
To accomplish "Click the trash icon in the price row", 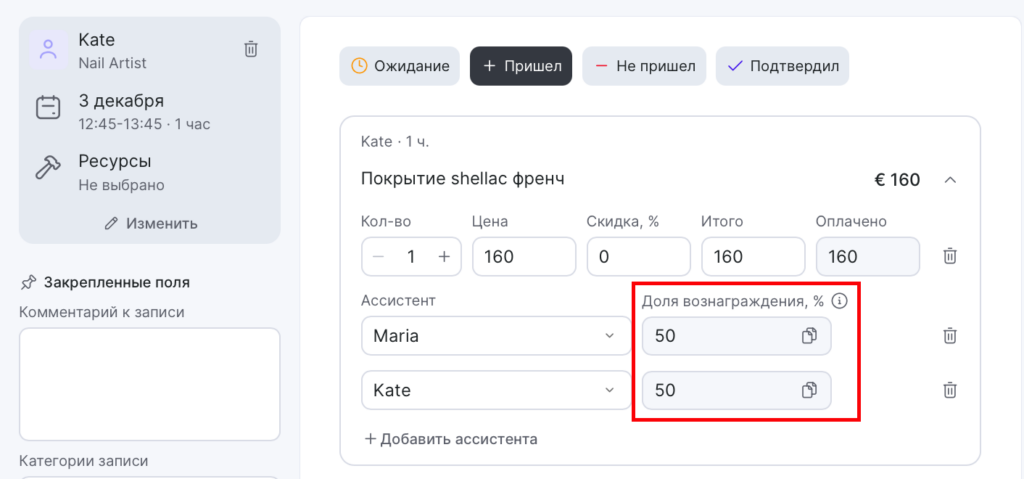I will (950, 256).
